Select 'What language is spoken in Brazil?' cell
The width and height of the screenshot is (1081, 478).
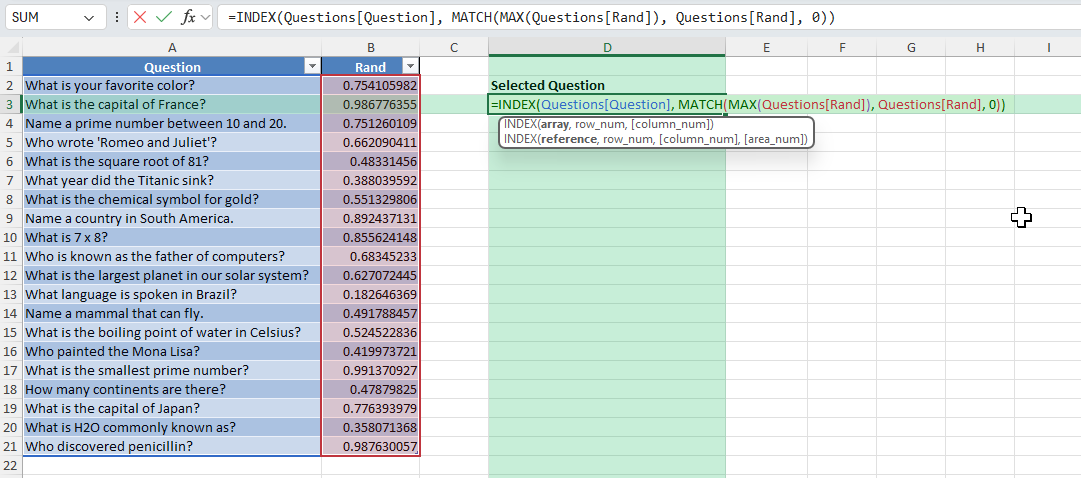[x=172, y=294]
